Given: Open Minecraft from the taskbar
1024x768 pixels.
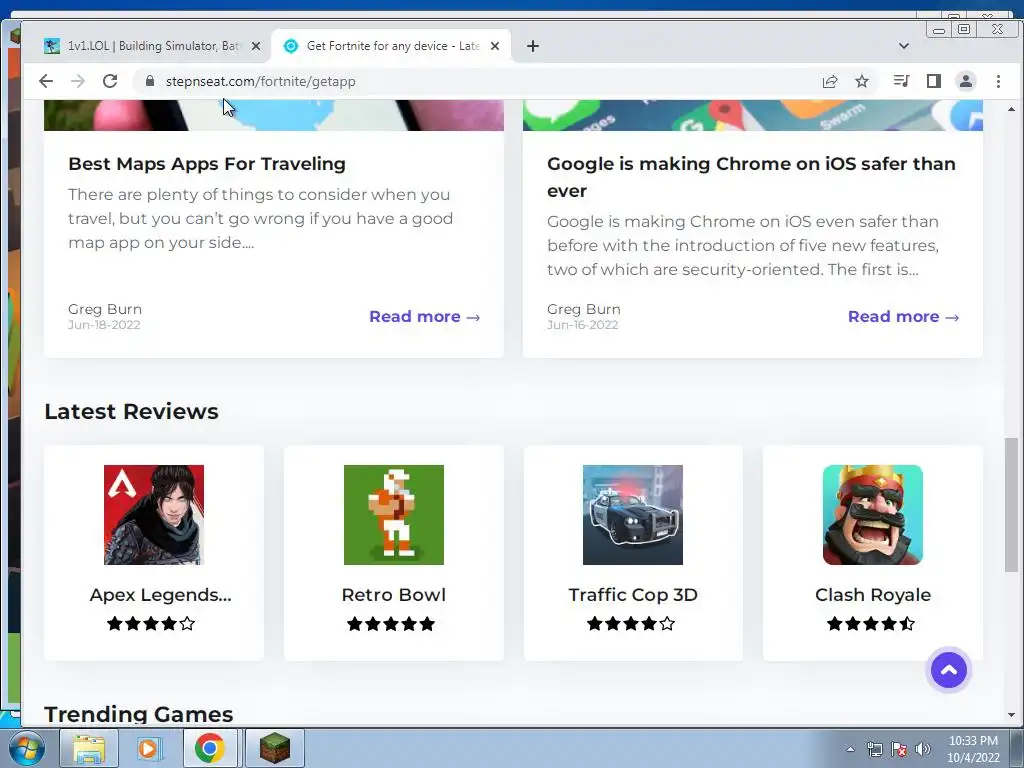Looking at the screenshot, I should coord(275,748).
